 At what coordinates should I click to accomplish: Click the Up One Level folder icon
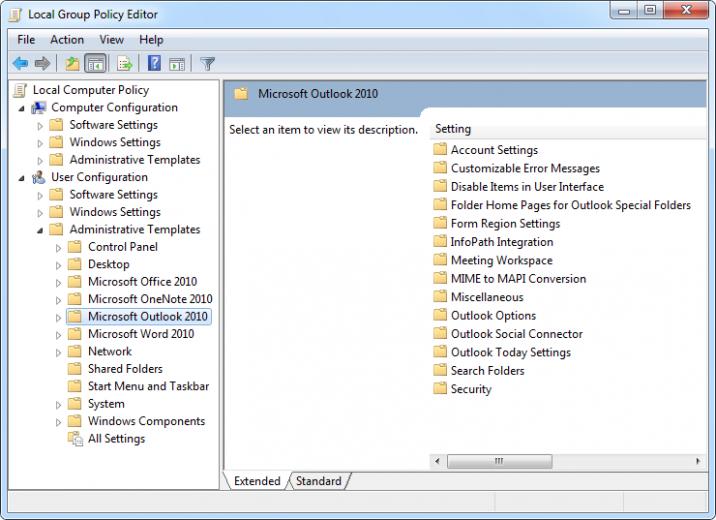point(72,63)
